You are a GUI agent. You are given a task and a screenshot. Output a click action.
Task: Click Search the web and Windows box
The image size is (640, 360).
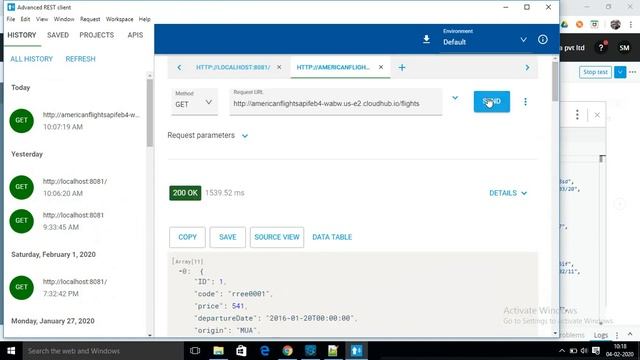[x=102, y=351]
